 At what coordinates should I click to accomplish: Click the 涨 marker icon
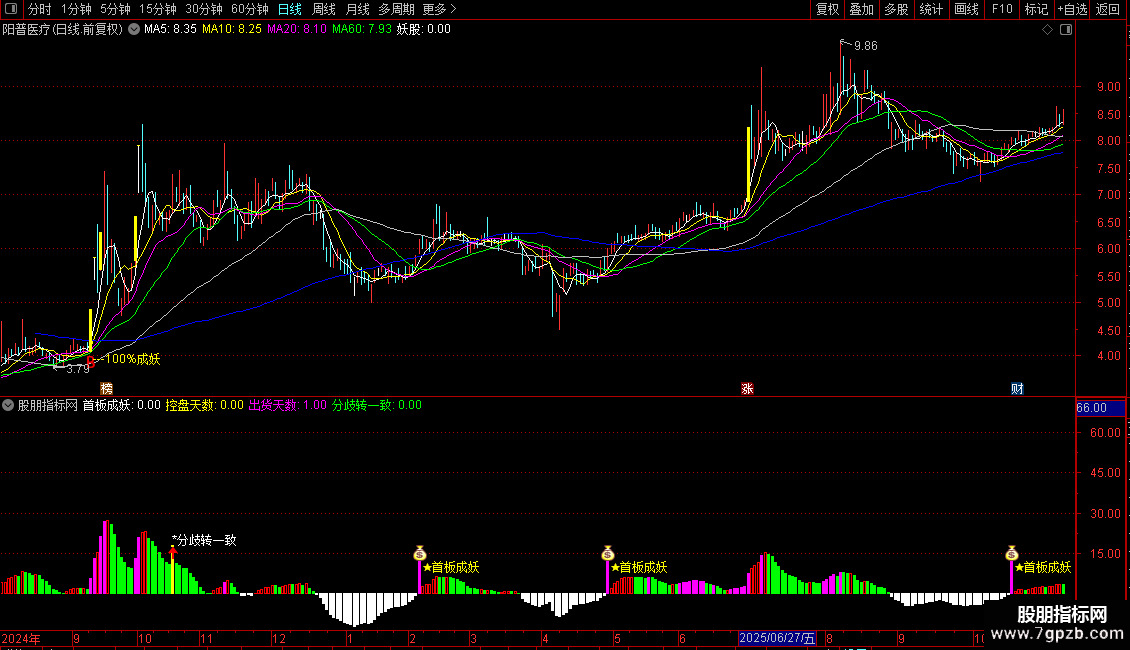[747, 389]
